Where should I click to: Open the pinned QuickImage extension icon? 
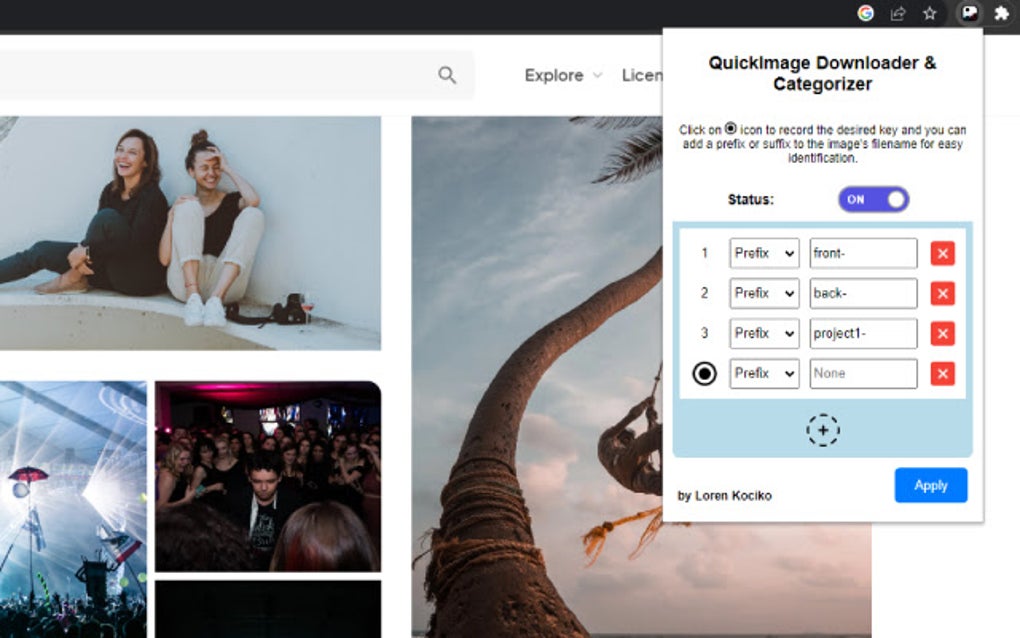[x=967, y=14]
